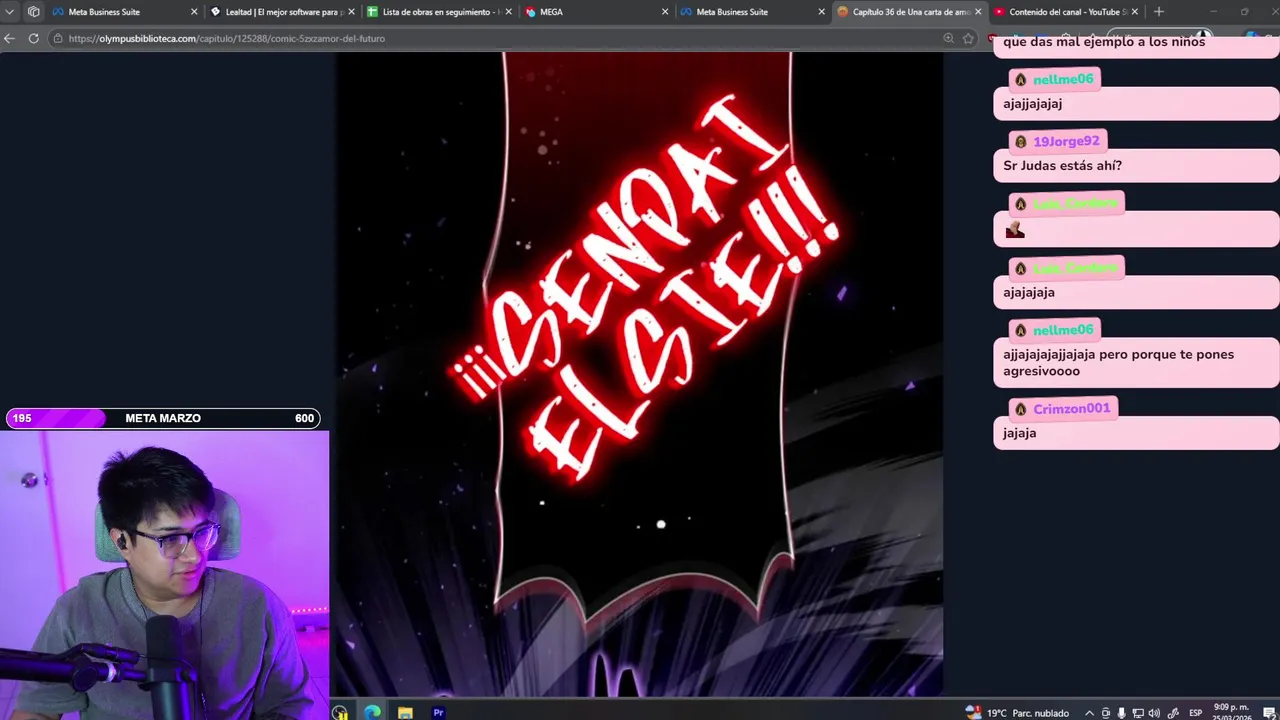Viewport: 1280px width, 720px height.
Task: Open the weather widget showing 19°C
Action: point(1016,712)
